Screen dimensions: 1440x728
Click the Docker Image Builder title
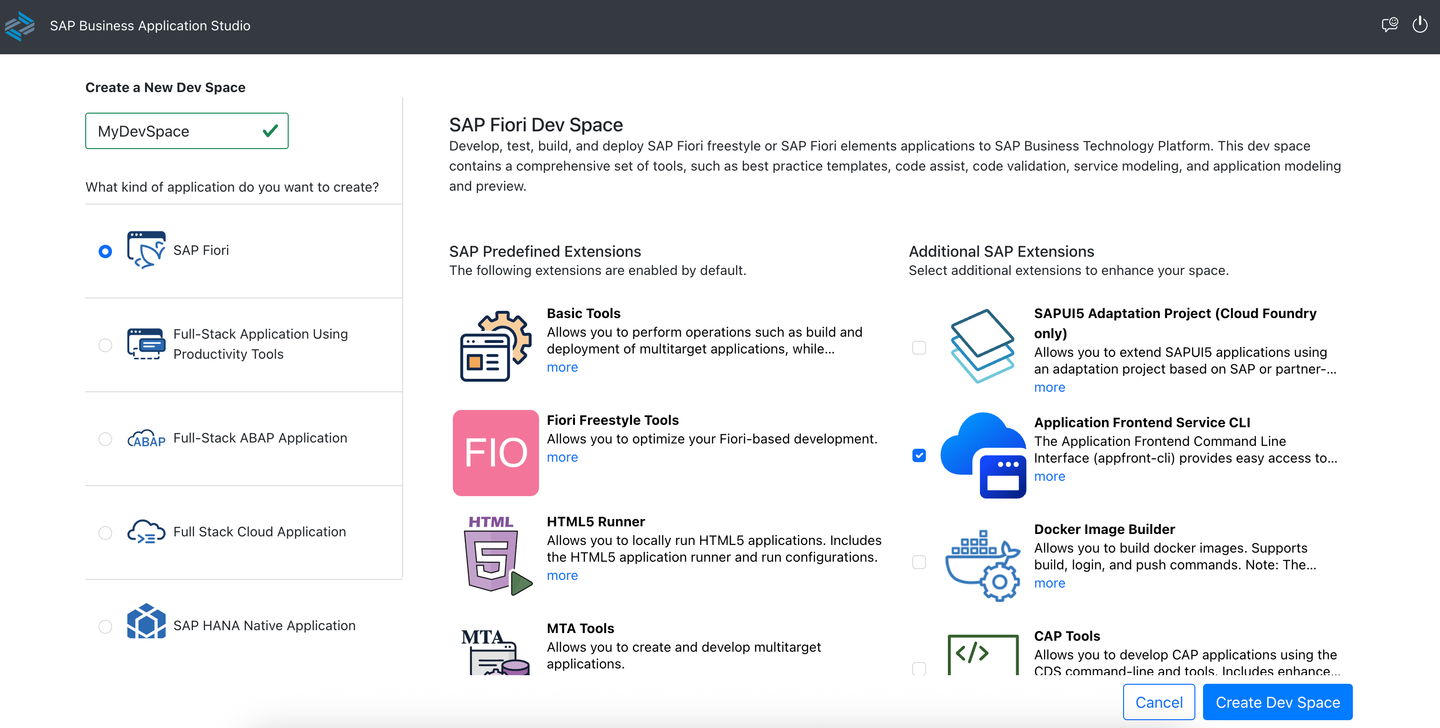1105,529
